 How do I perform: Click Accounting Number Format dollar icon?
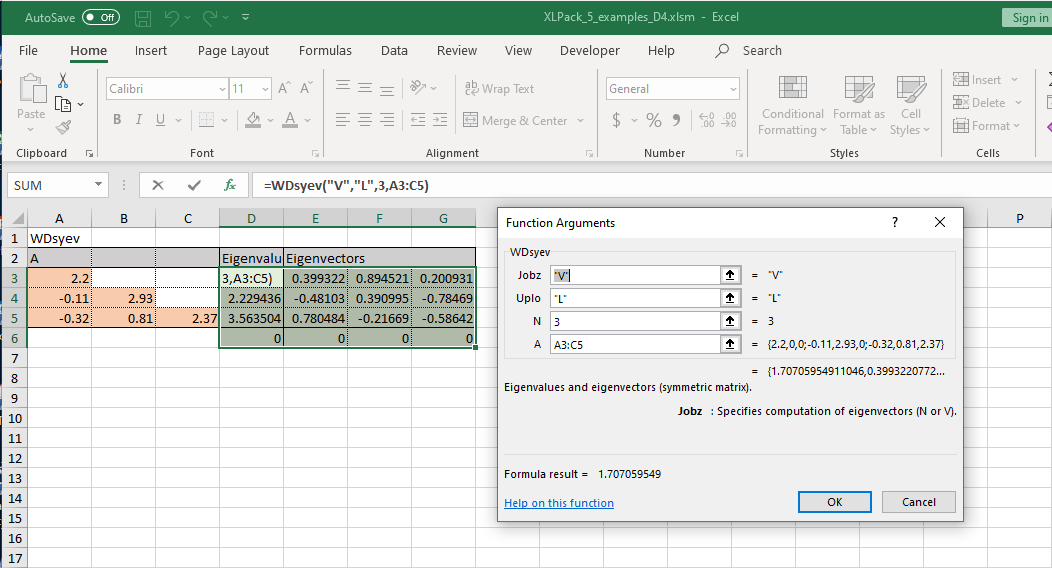(x=616, y=121)
